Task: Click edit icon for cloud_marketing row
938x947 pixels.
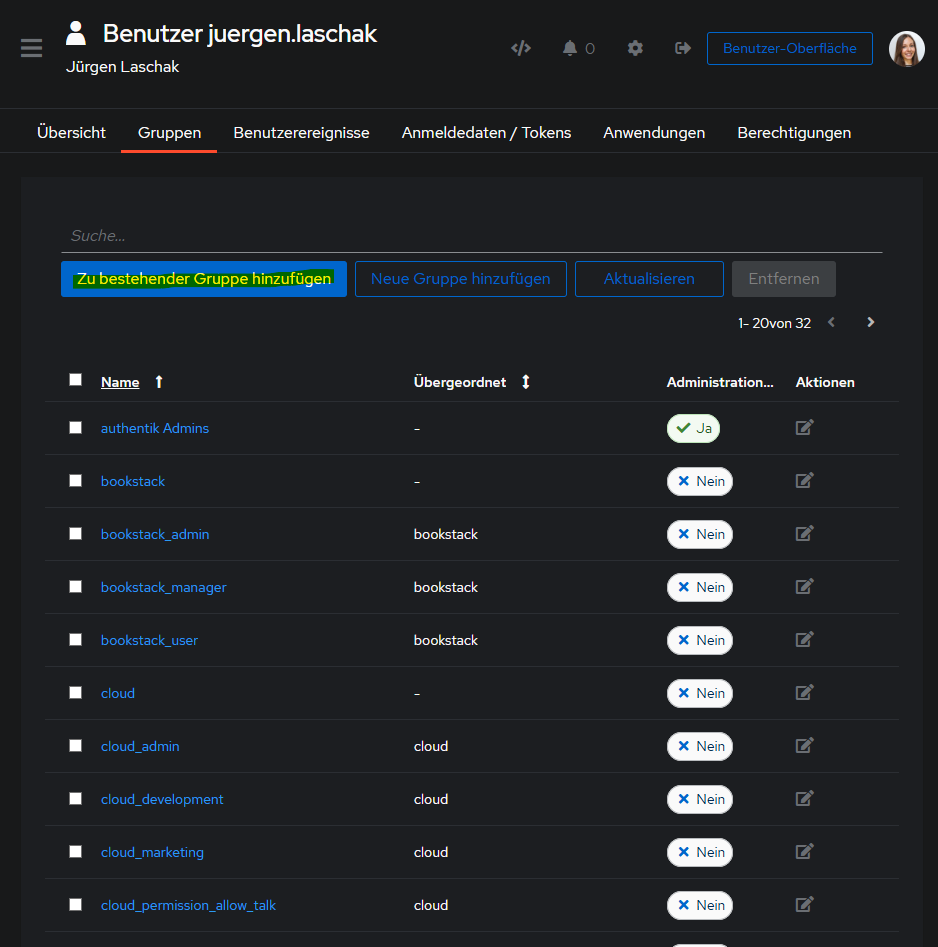Action: click(x=804, y=852)
